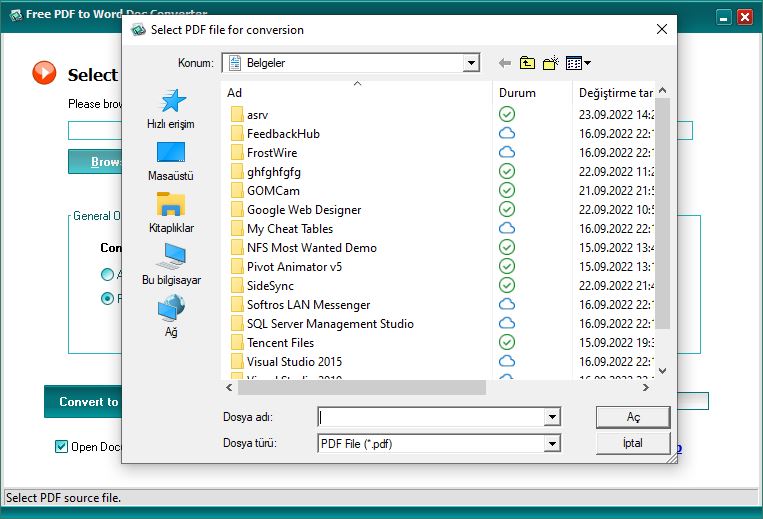Click the Convert to button in converter window
763x519 pixels.
[83, 402]
